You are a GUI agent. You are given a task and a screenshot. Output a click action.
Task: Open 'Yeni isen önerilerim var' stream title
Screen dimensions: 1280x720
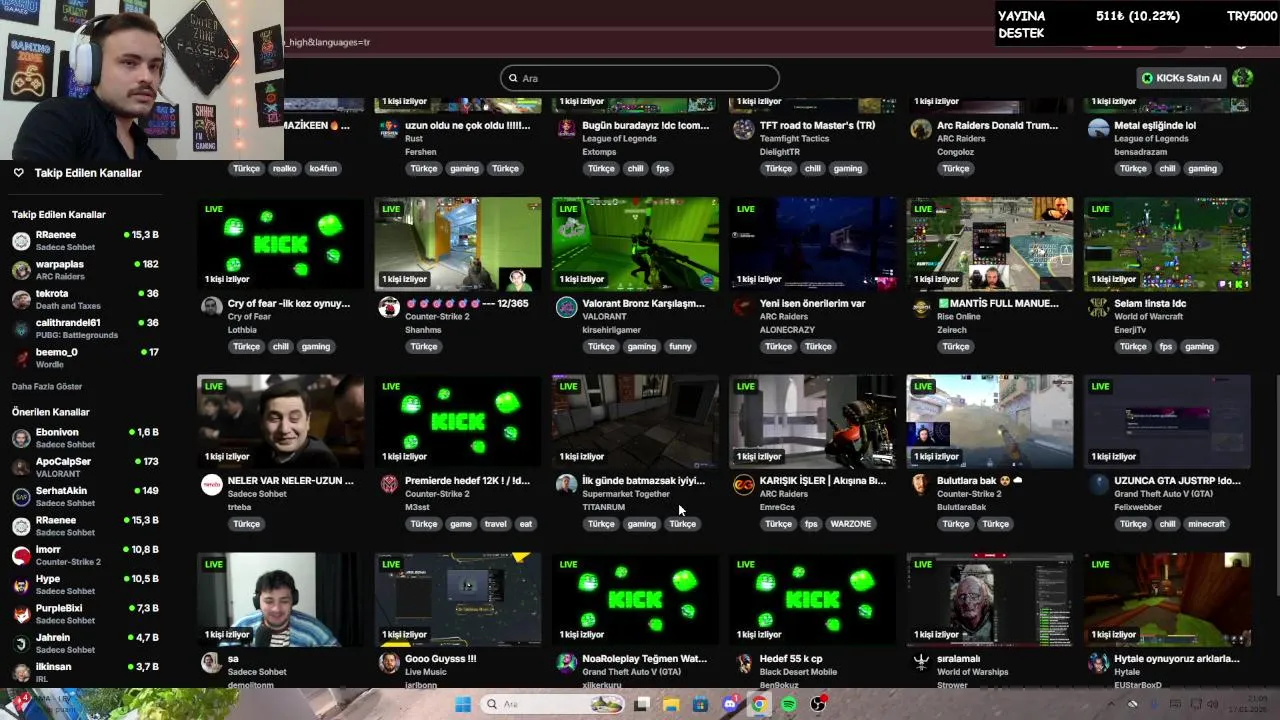tap(813, 303)
